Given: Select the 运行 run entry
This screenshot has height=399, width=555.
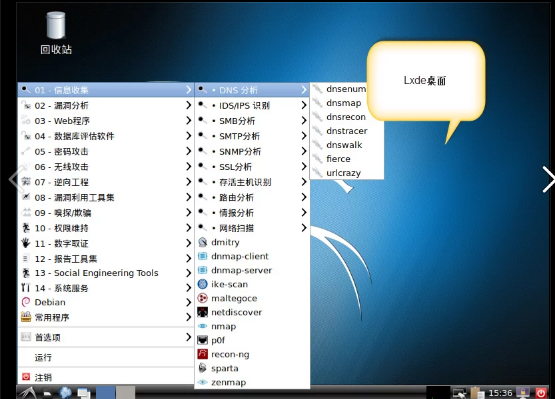Looking at the screenshot, I should click(106, 357).
